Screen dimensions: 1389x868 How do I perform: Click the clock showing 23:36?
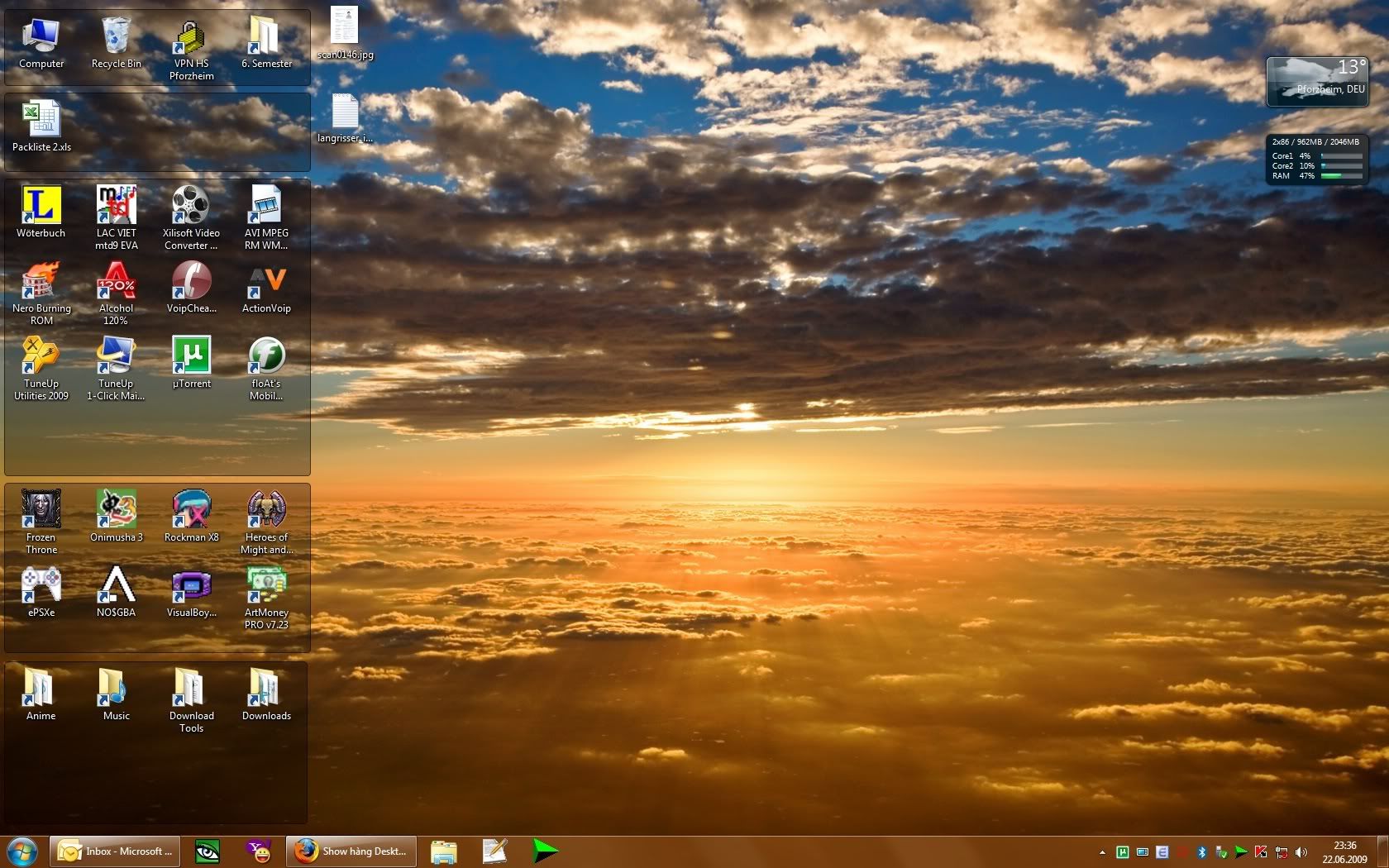[1344, 852]
